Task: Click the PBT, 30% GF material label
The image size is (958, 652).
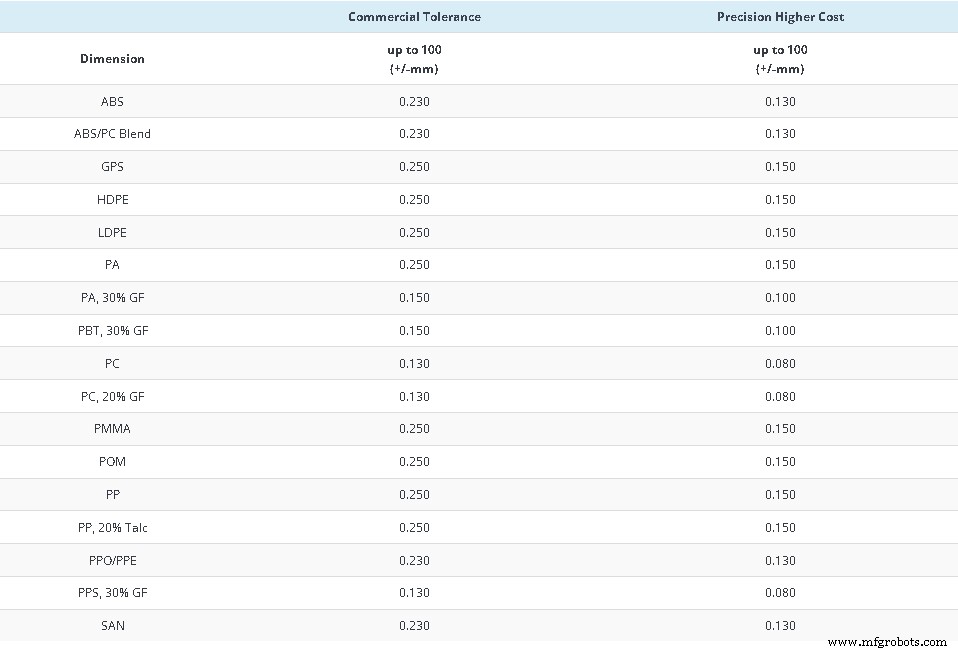Action: pos(112,331)
